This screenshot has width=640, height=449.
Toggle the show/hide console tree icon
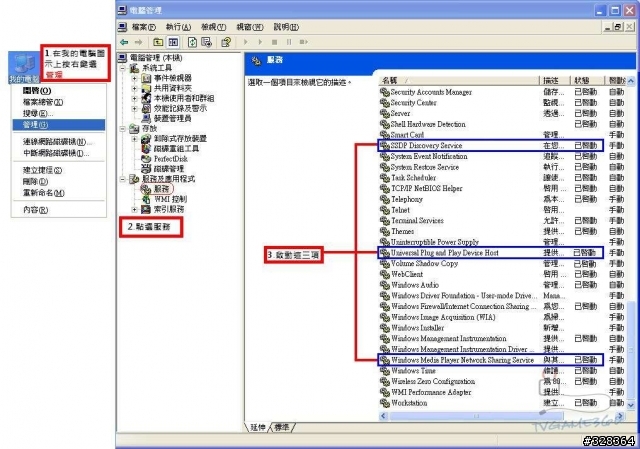(x=173, y=42)
